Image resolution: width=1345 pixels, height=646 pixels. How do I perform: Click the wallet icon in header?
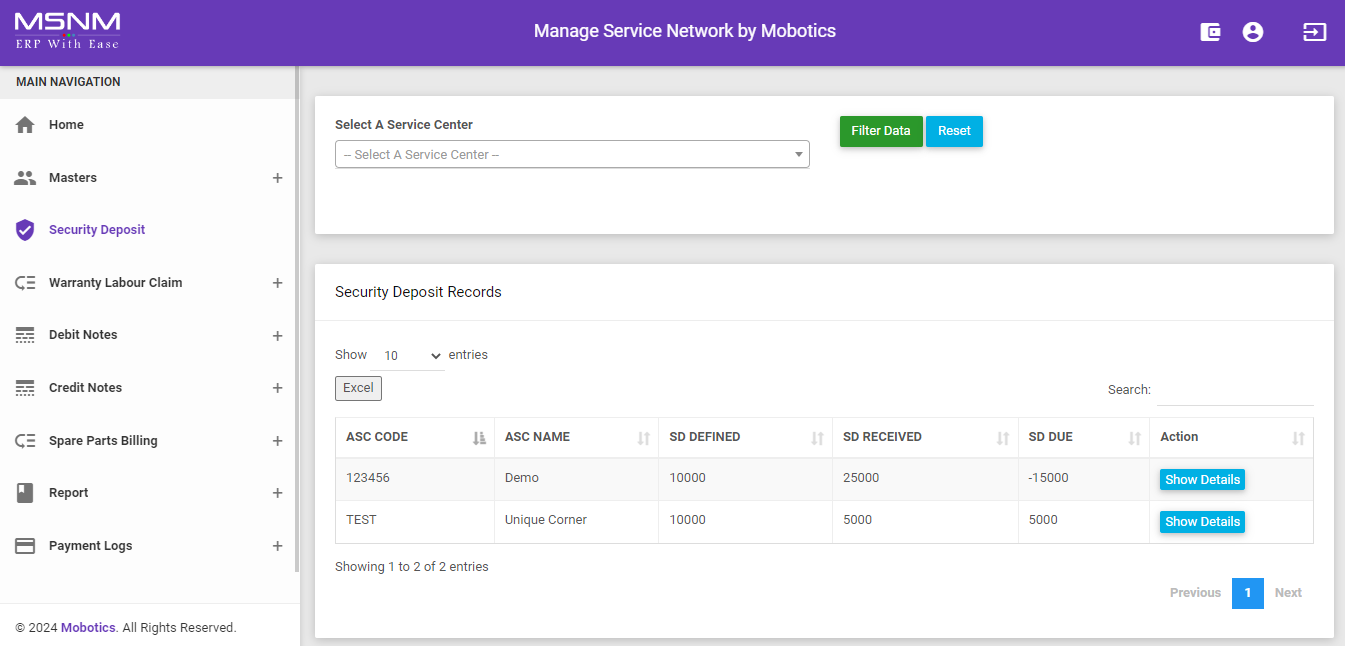(x=1210, y=32)
